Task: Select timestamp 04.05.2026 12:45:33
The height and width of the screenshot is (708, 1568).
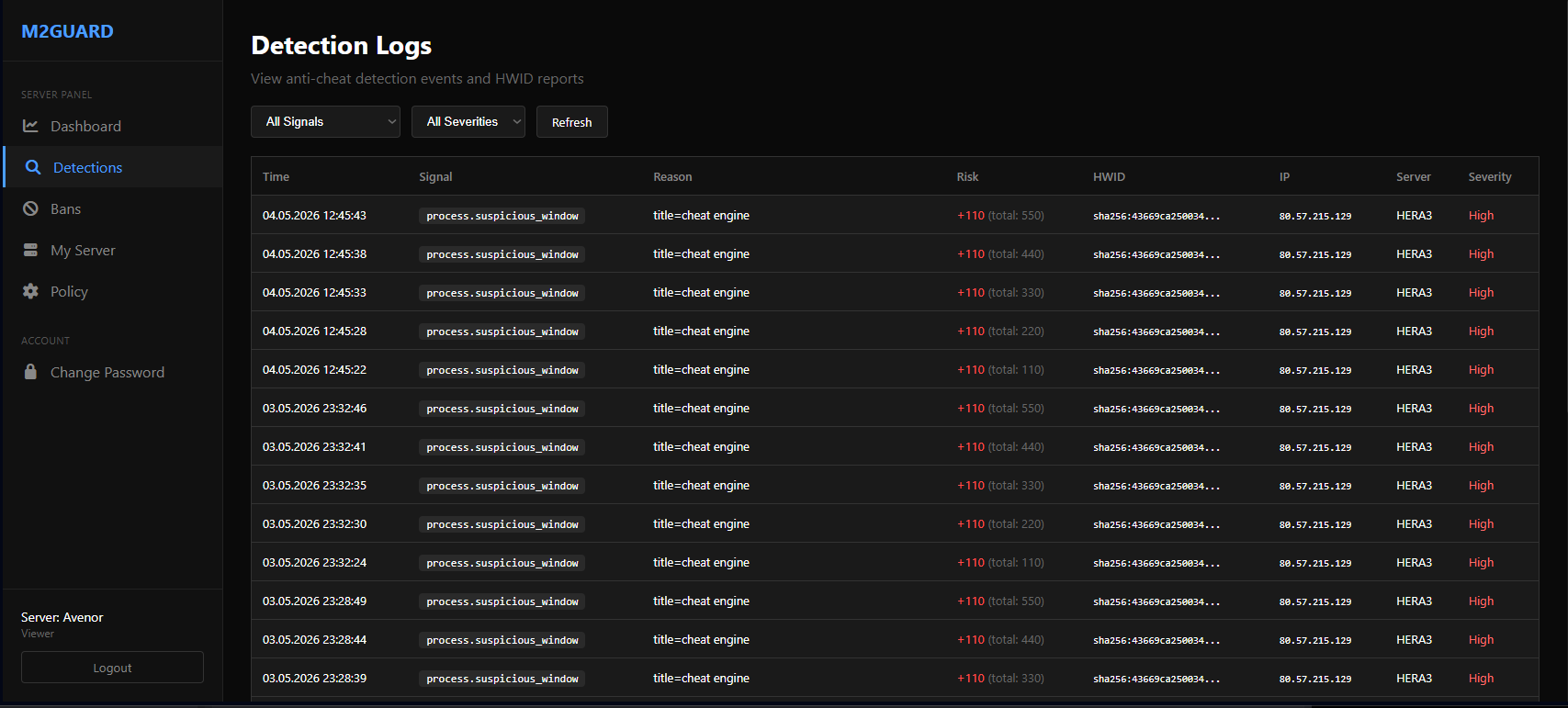Action: pyautogui.click(x=314, y=292)
